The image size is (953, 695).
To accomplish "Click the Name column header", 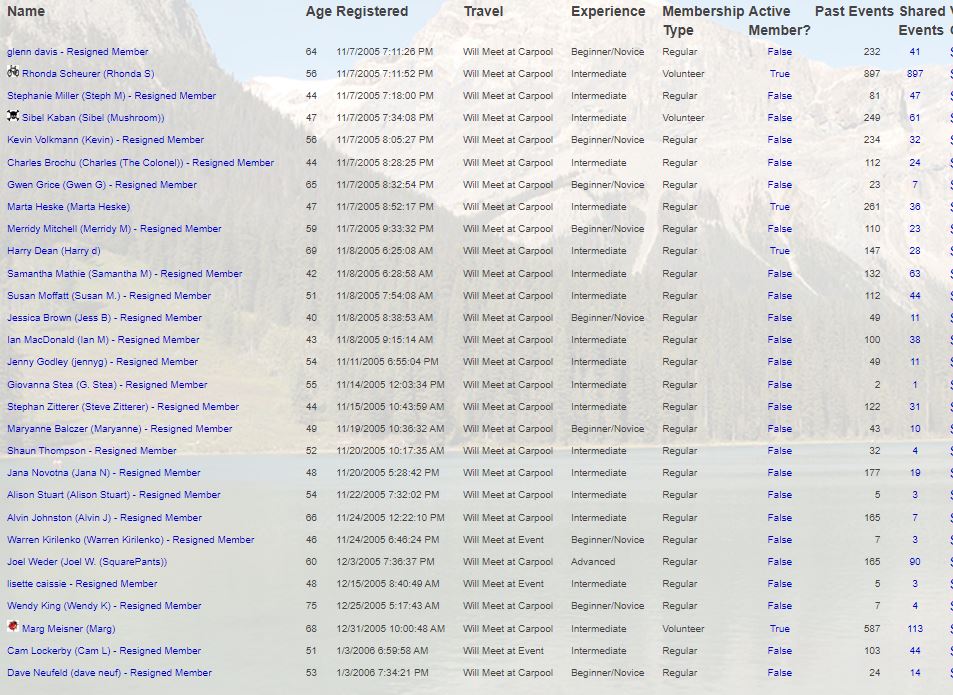I will pyautogui.click(x=26, y=12).
